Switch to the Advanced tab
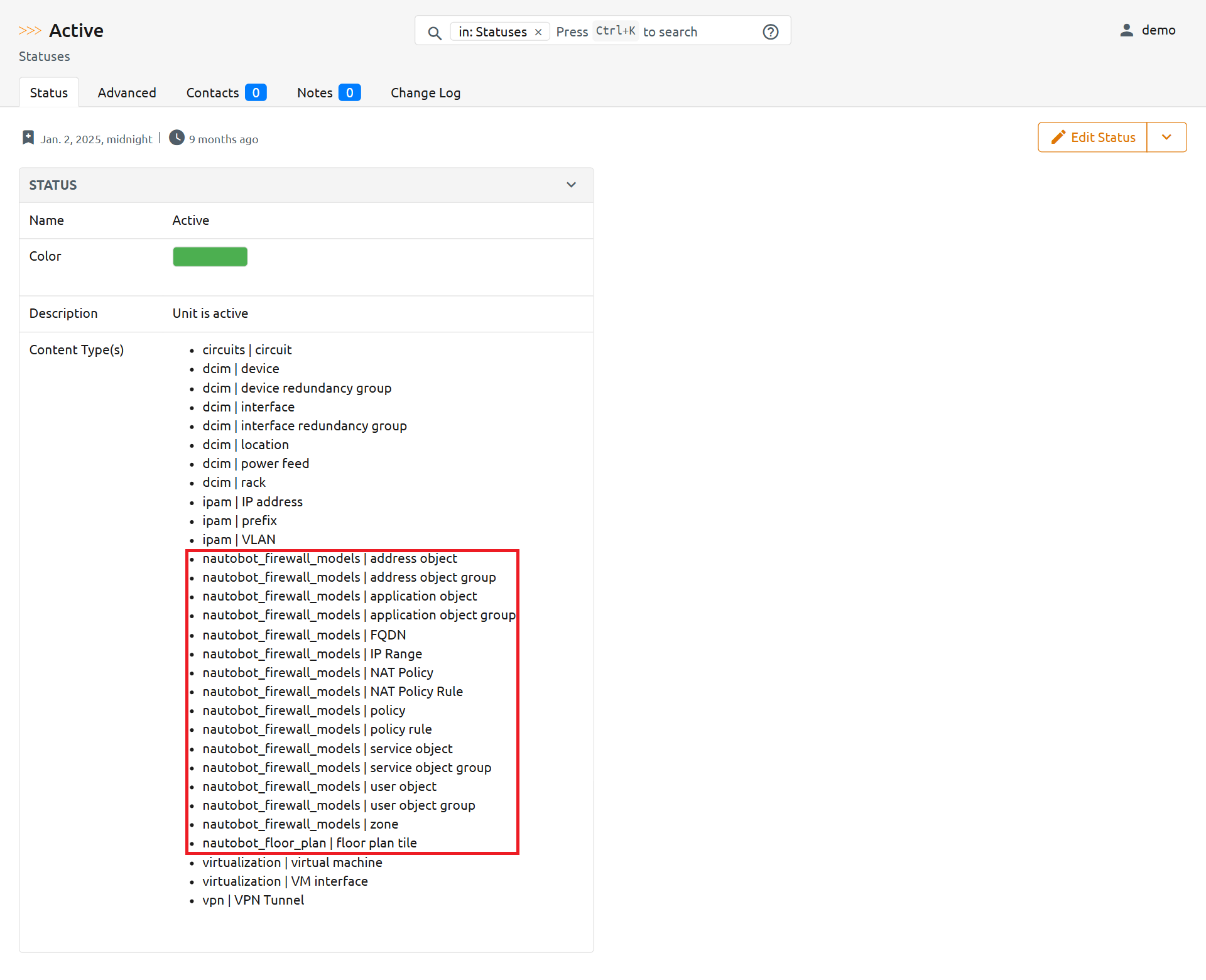1206x980 pixels. tap(127, 92)
